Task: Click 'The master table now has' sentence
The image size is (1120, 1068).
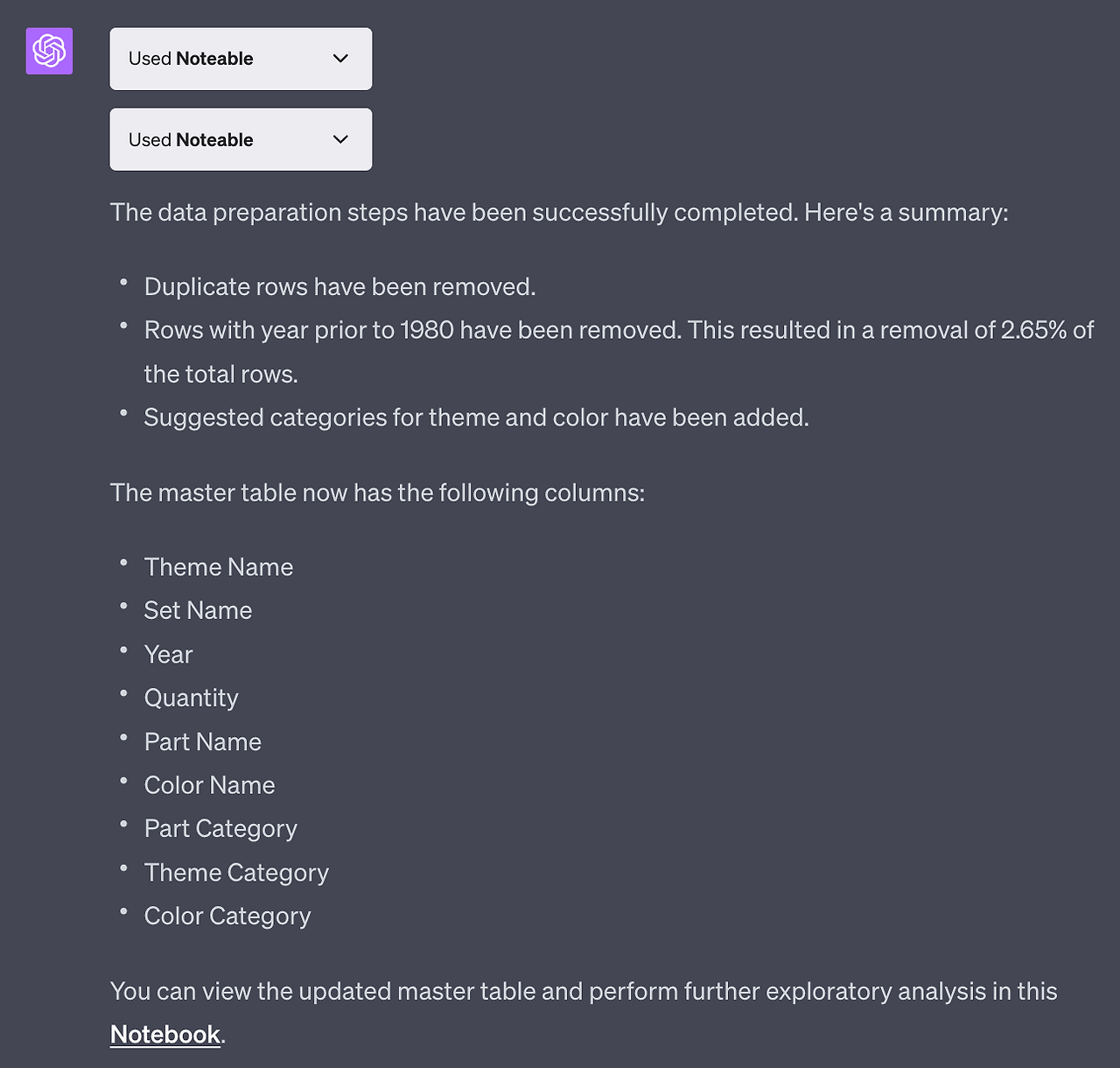Action: pos(377,493)
